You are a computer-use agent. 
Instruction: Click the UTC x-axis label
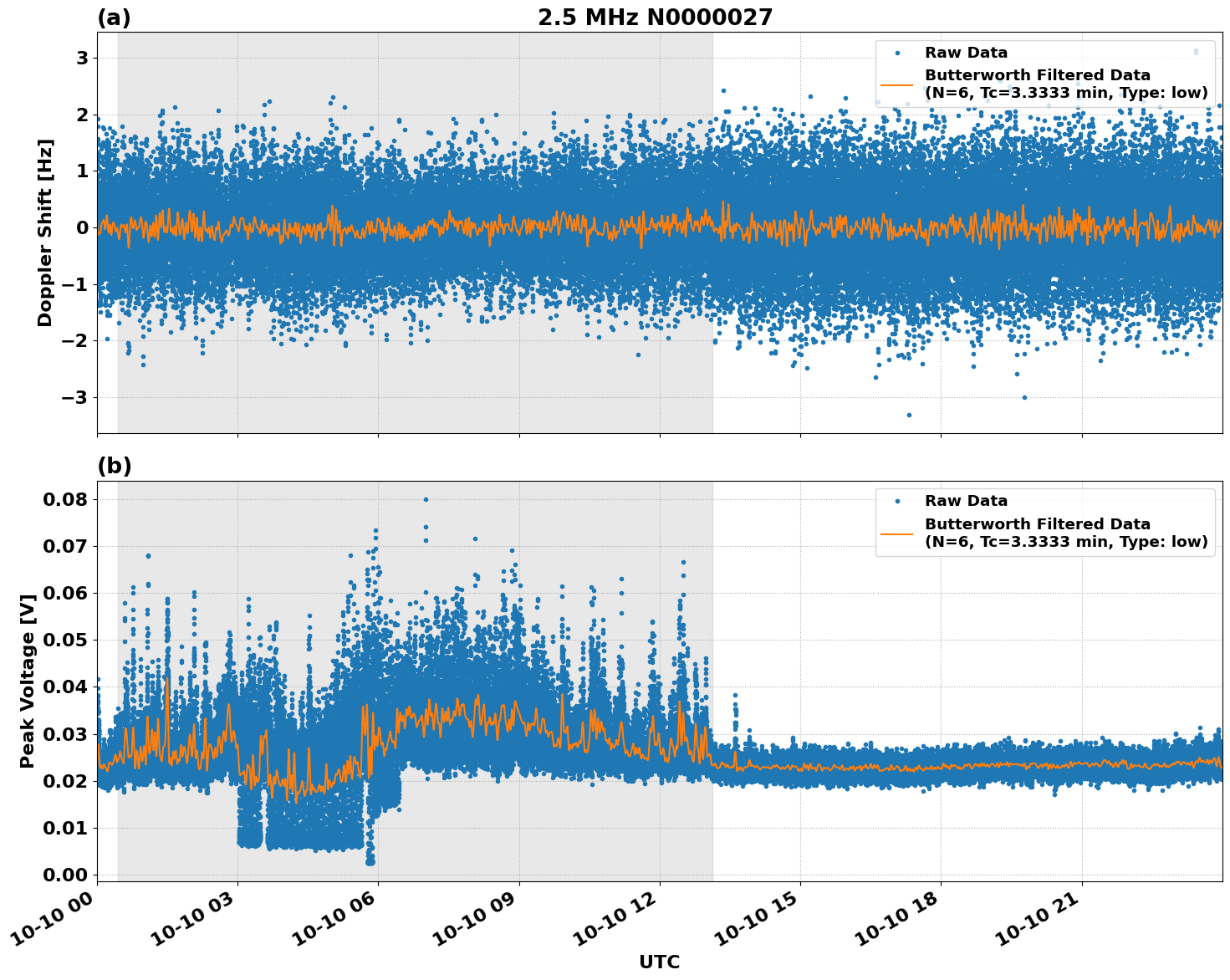click(x=659, y=962)
